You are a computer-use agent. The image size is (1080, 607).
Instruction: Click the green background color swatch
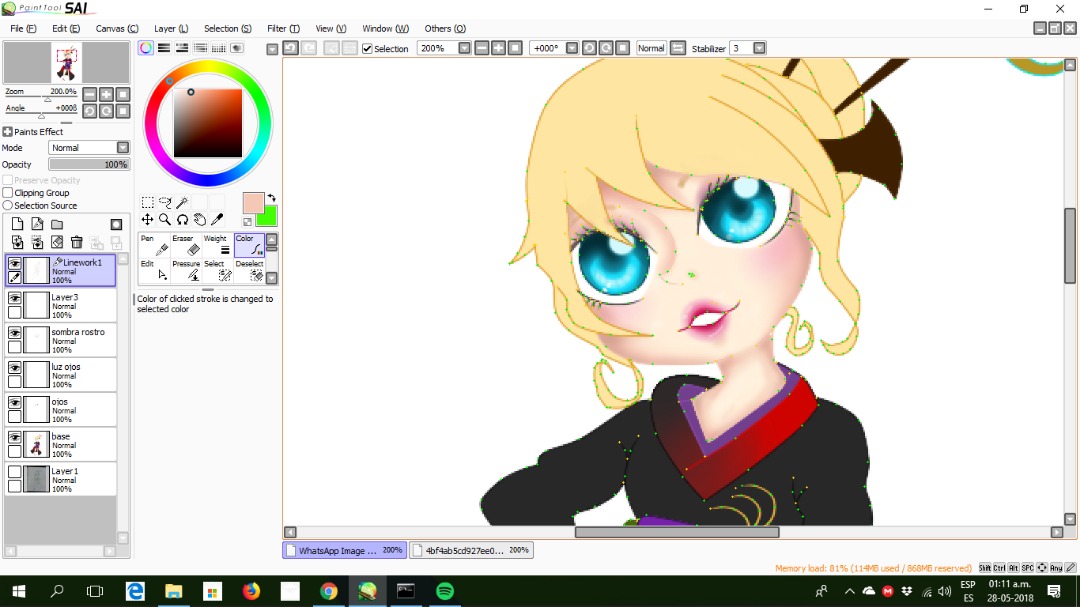268,217
